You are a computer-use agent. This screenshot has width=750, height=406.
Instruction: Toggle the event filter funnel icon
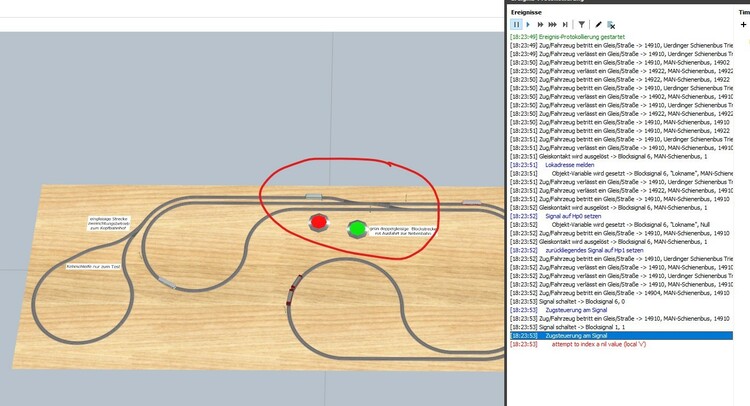[x=581, y=24]
